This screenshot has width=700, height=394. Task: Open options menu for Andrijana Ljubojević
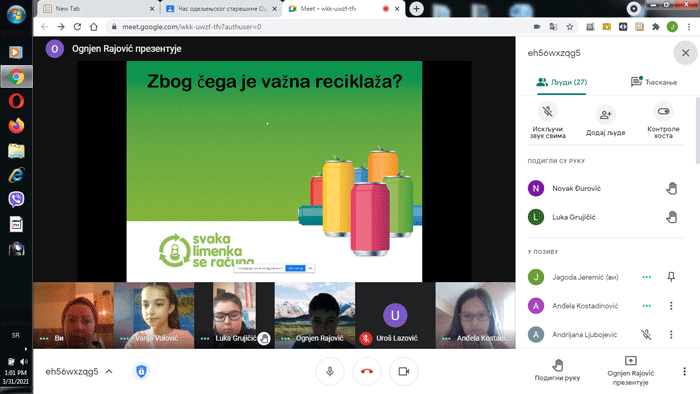coord(671,335)
